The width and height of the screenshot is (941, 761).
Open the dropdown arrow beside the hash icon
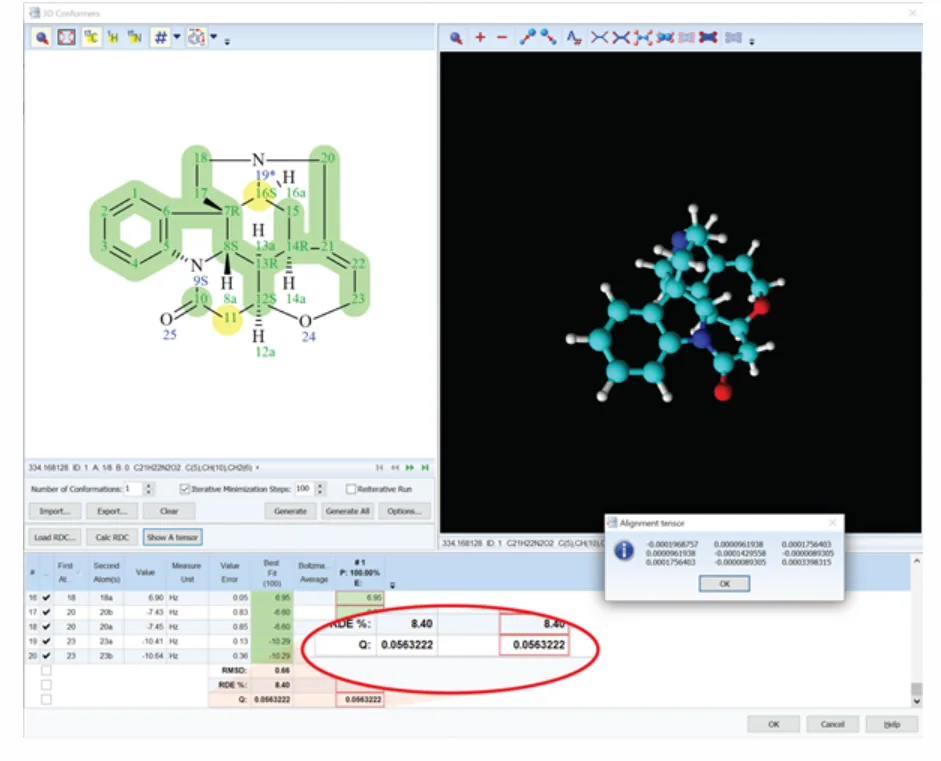point(177,37)
